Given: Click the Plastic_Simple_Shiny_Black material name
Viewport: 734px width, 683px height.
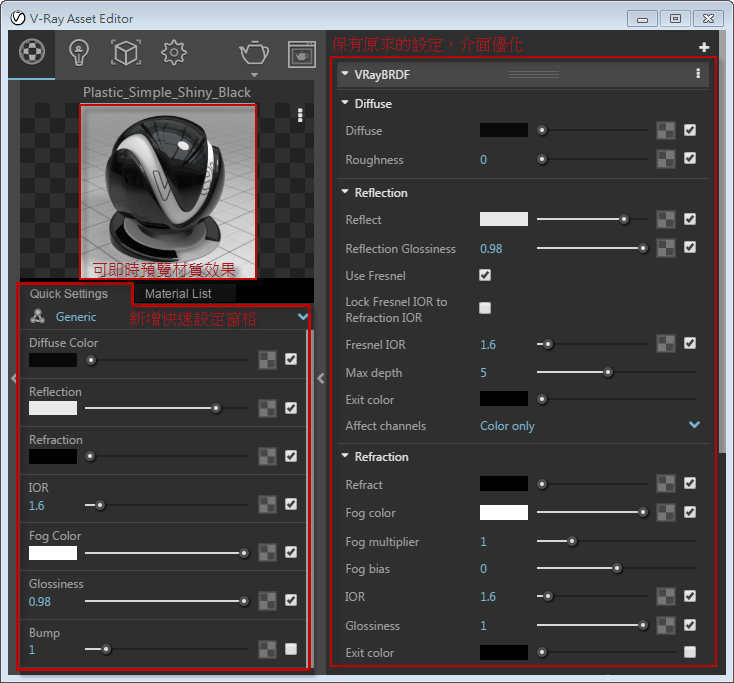Looking at the screenshot, I should coord(167,92).
